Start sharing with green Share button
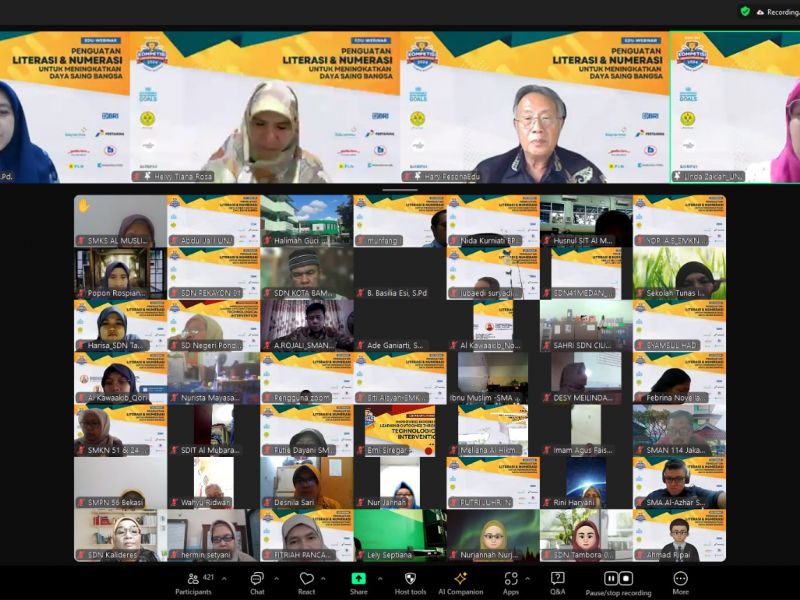Viewport: 800px width, 600px height. 358,580
